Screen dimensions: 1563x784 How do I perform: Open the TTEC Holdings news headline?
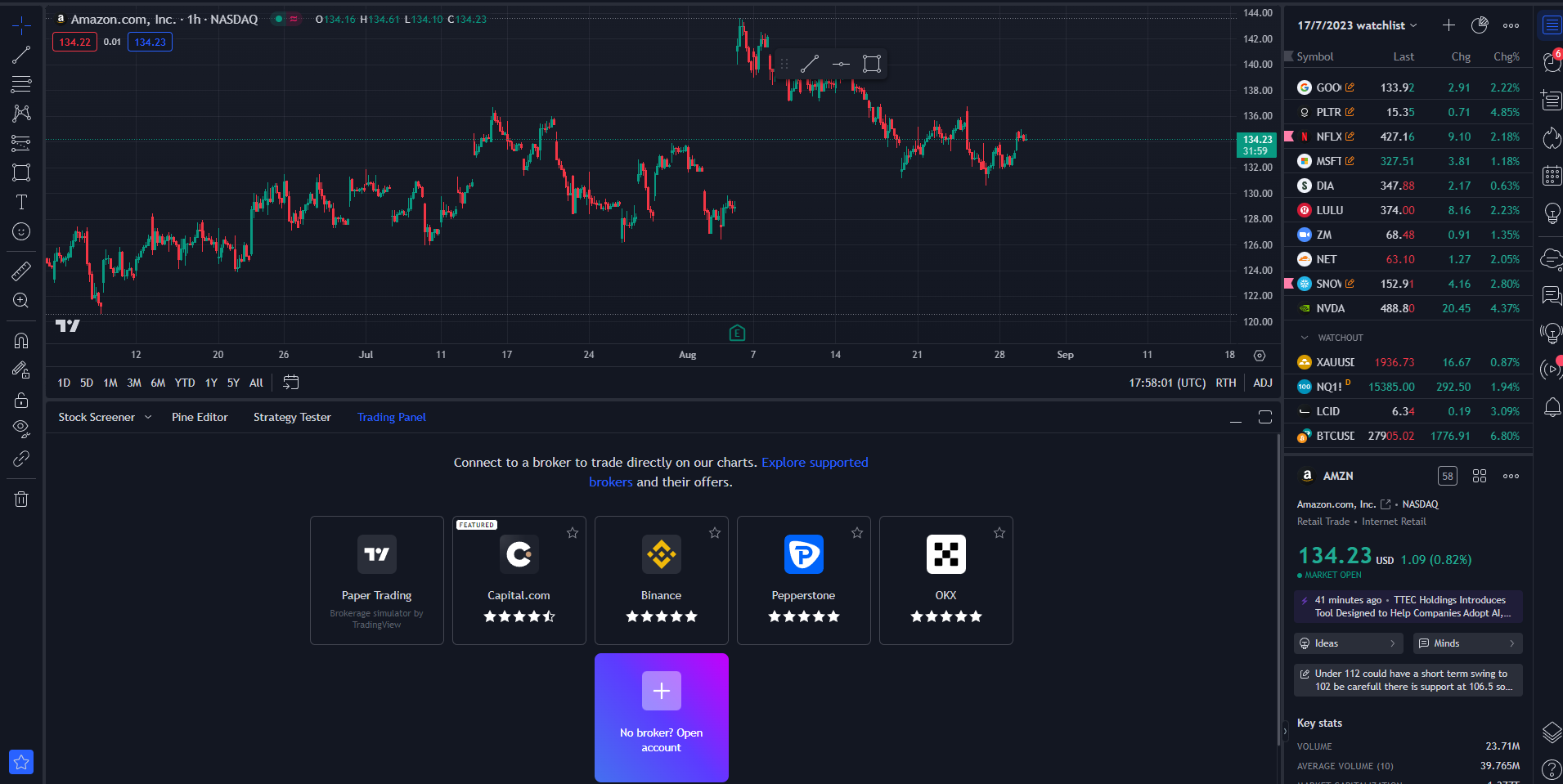tap(1408, 607)
